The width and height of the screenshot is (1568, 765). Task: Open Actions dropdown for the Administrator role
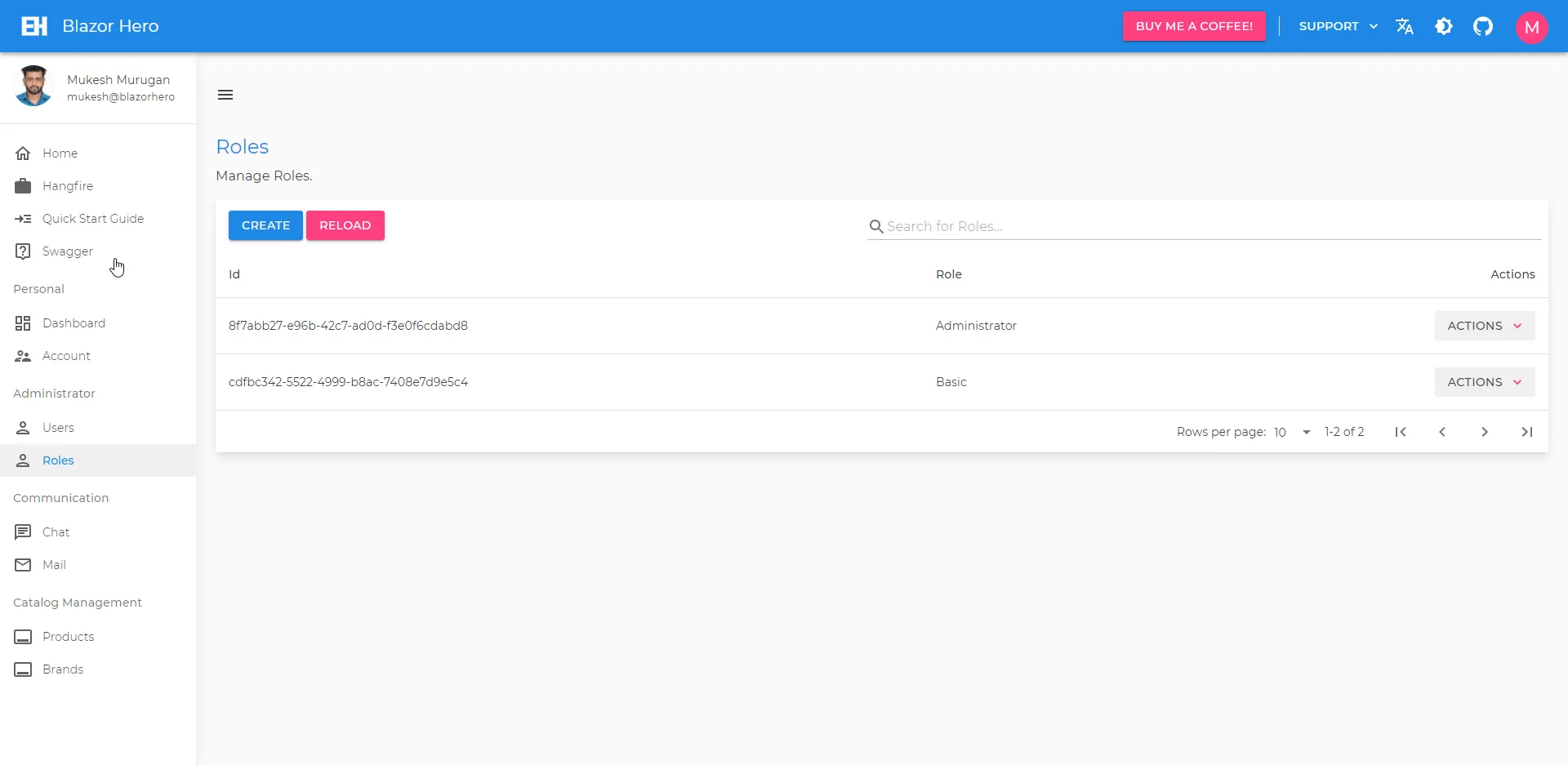pos(1483,325)
